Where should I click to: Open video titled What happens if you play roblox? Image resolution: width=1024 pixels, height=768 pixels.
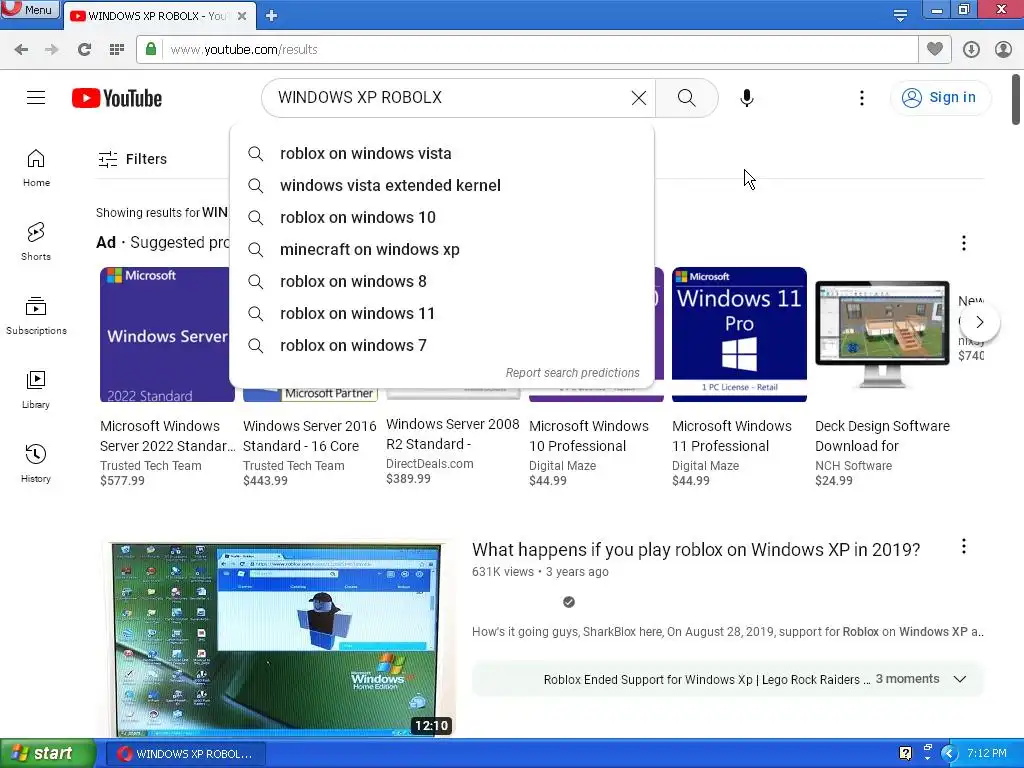click(x=696, y=550)
